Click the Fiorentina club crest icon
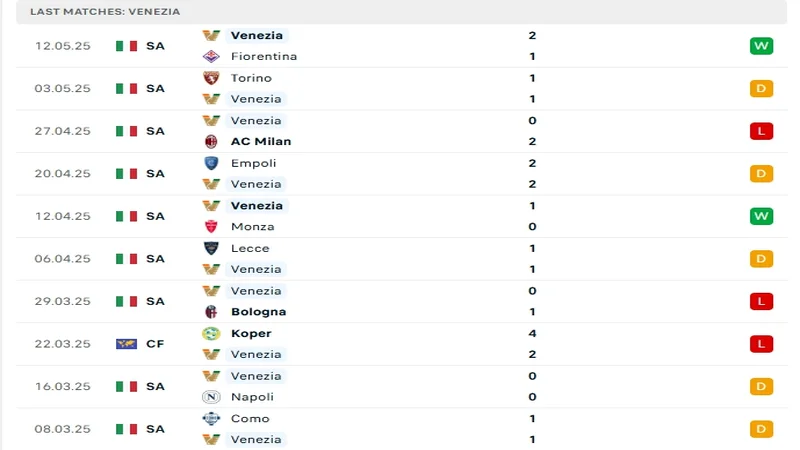 pyautogui.click(x=211, y=56)
